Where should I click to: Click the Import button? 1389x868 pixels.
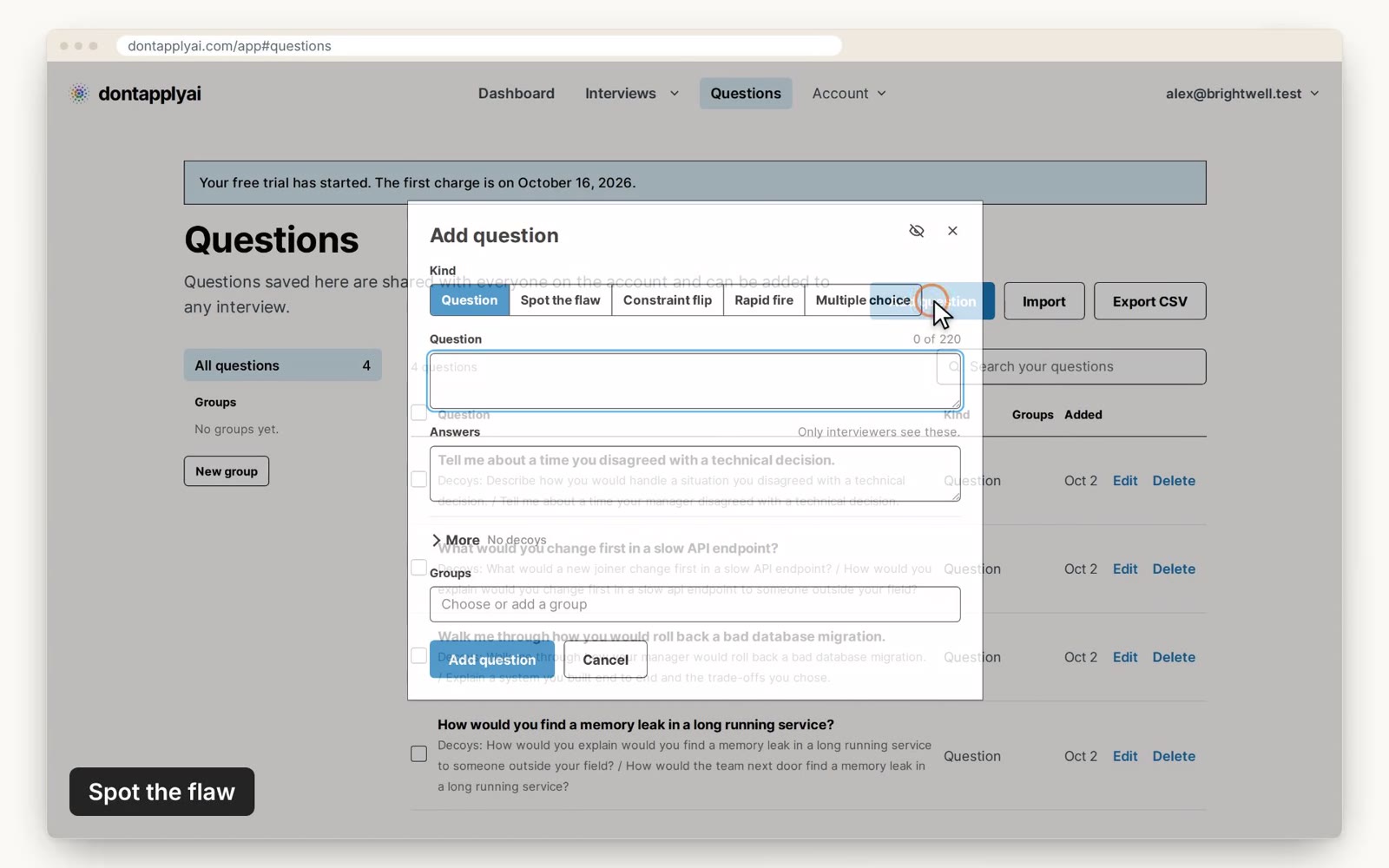coord(1043,301)
